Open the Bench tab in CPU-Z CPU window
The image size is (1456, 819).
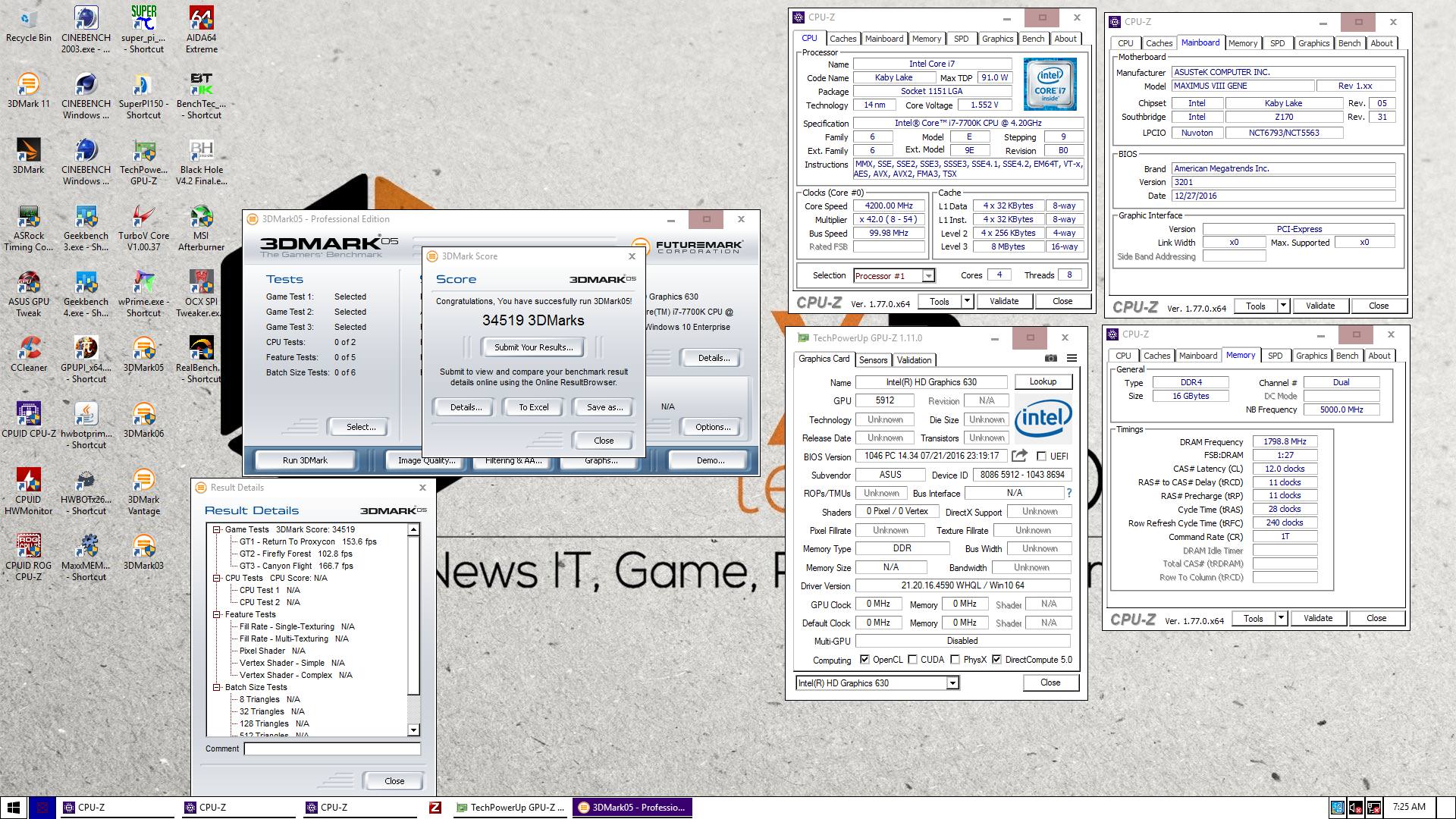pos(1033,39)
